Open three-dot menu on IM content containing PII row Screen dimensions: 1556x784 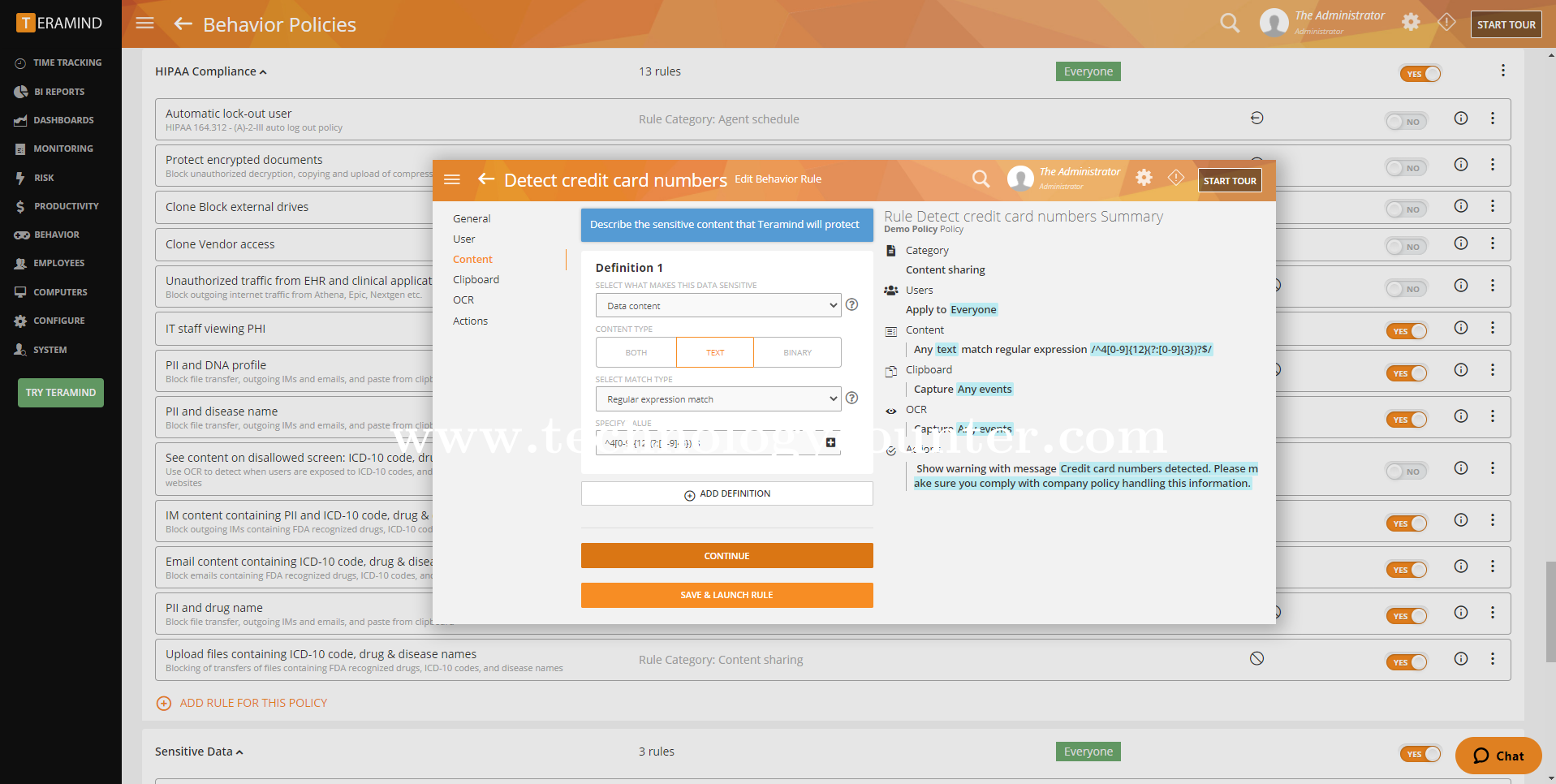(x=1492, y=520)
